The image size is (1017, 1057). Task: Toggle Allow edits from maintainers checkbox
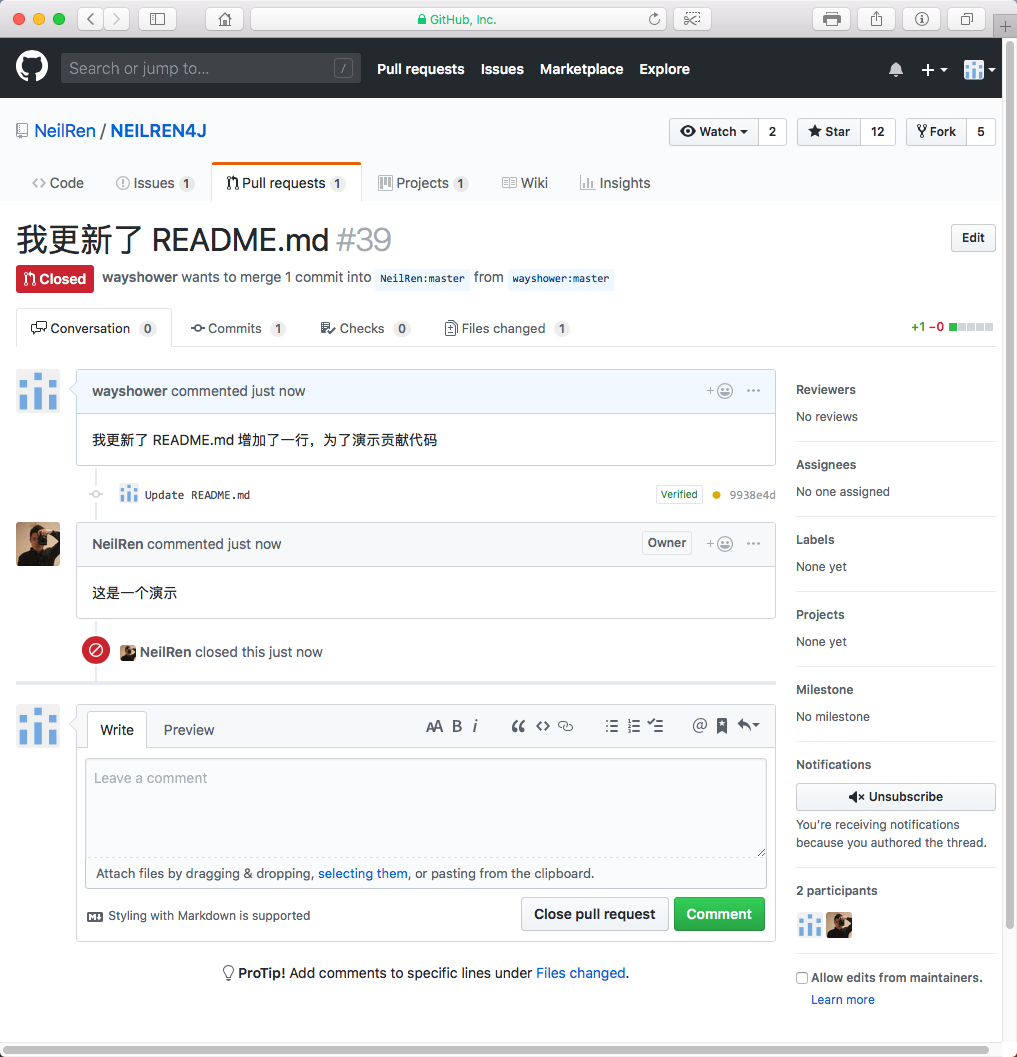[x=802, y=978]
